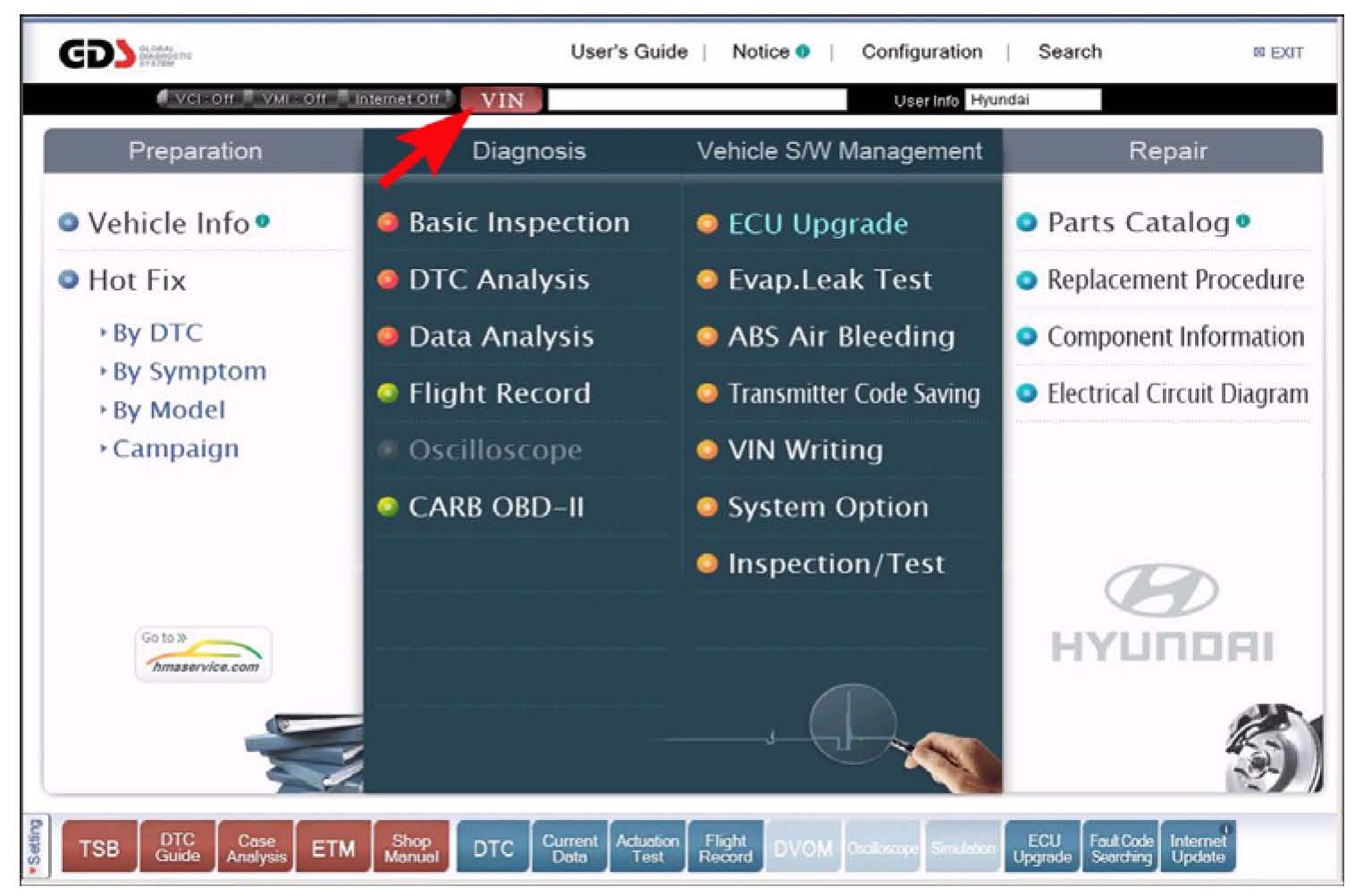
Task: Toggle the VMI Off status indicator
Action: click(x=290, y=99)
